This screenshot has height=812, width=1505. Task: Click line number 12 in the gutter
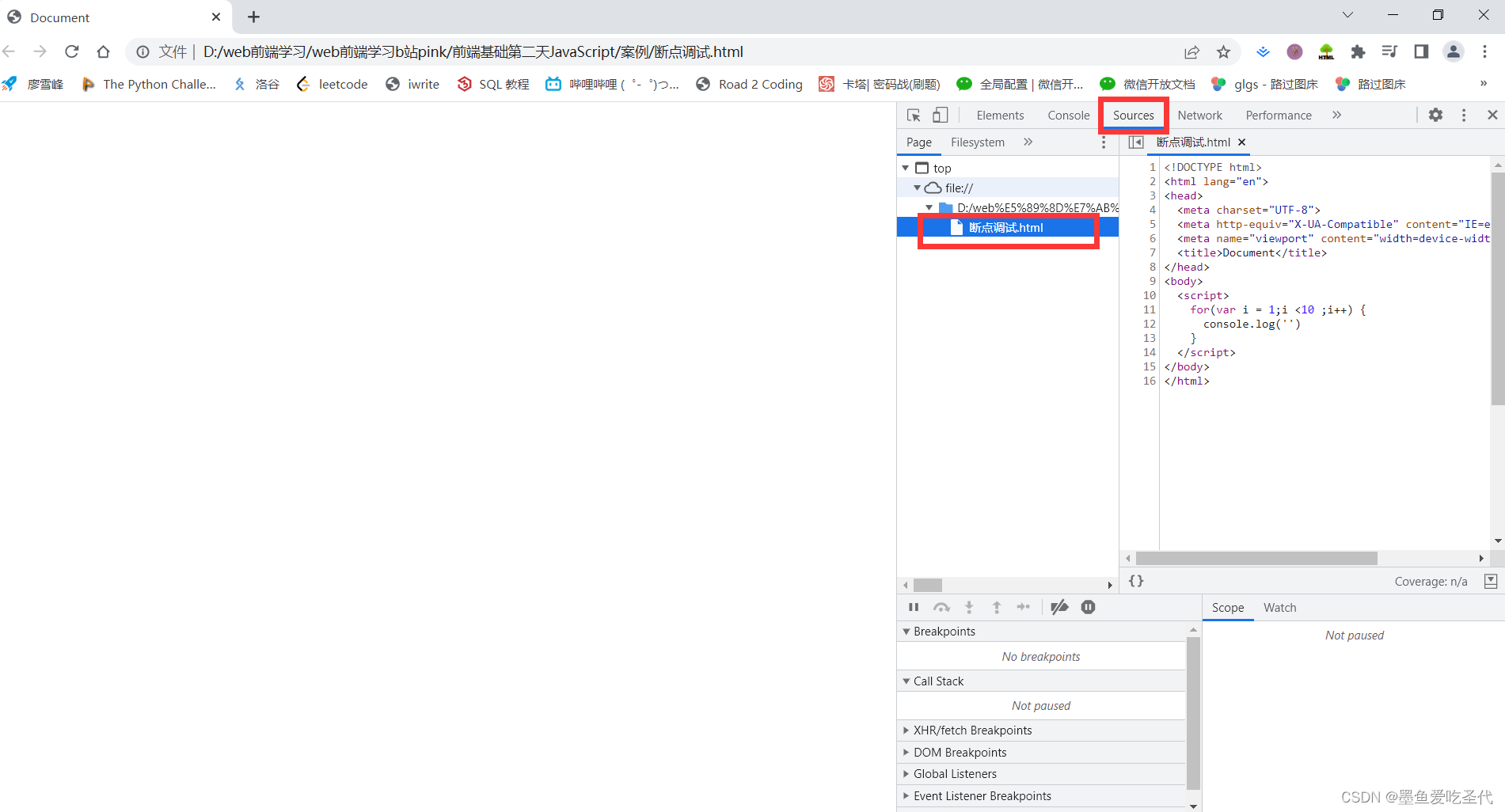coord(1149,324)
